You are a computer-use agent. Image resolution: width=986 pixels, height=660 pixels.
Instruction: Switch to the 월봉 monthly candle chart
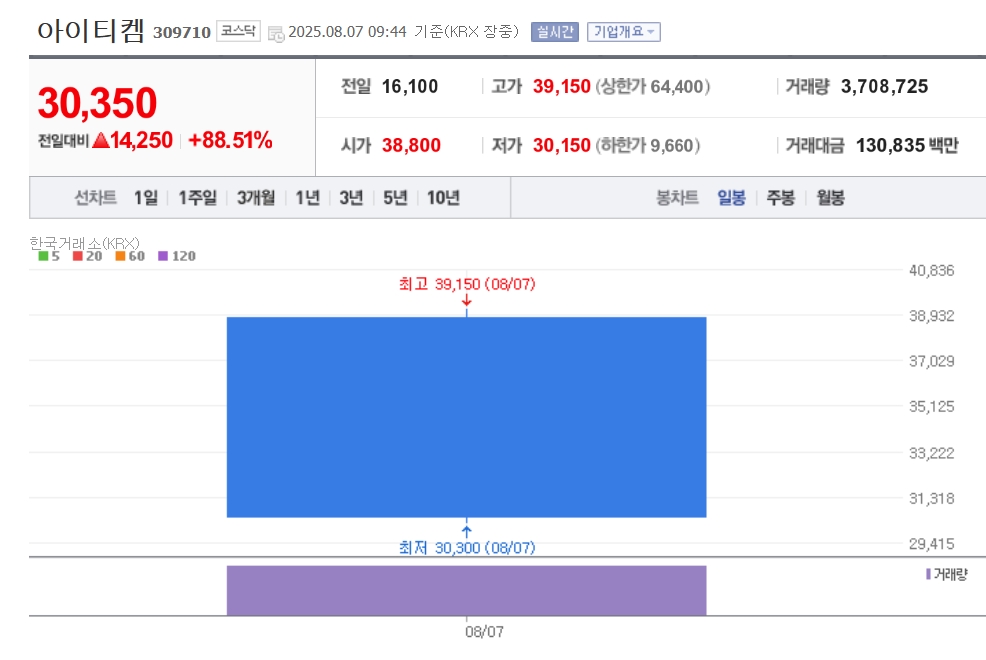click(x=830, y=198)
